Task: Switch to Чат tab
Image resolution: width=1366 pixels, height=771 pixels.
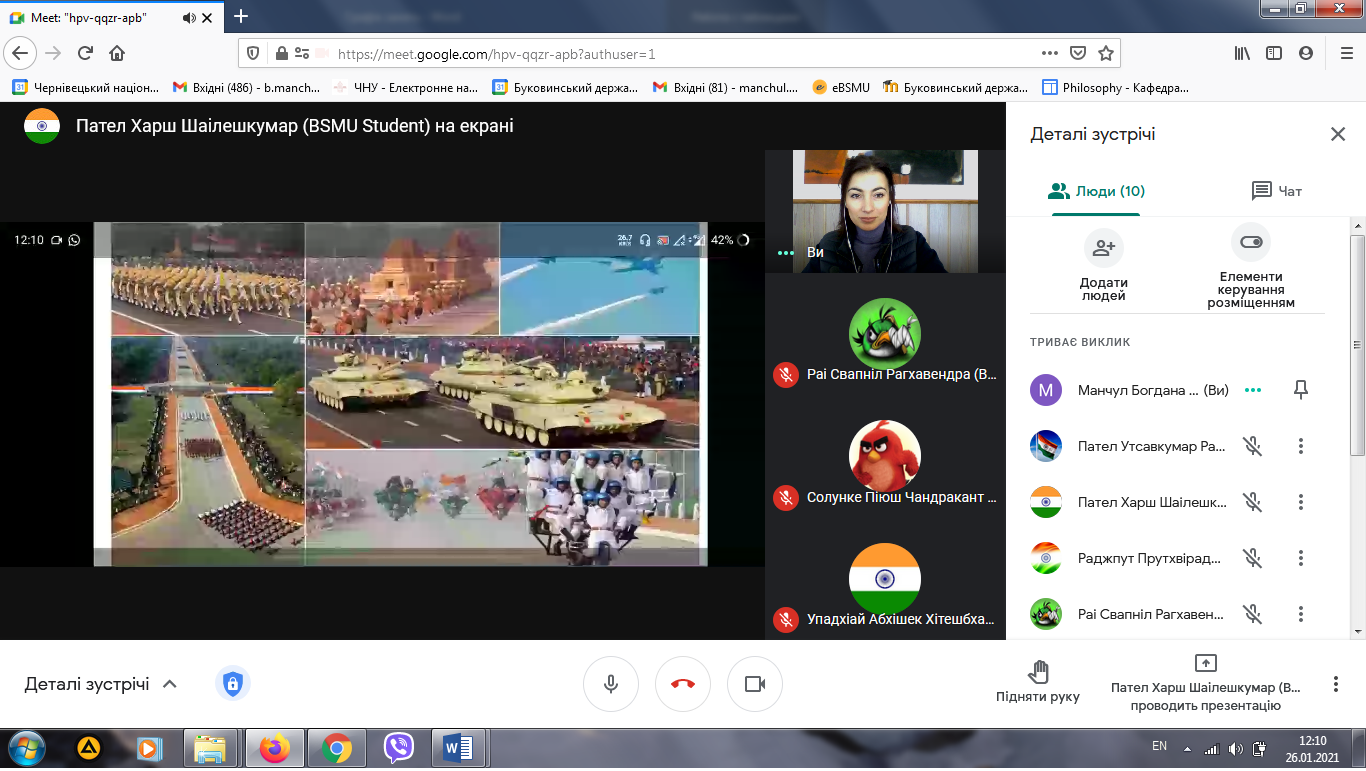Action: point(1277,191)
